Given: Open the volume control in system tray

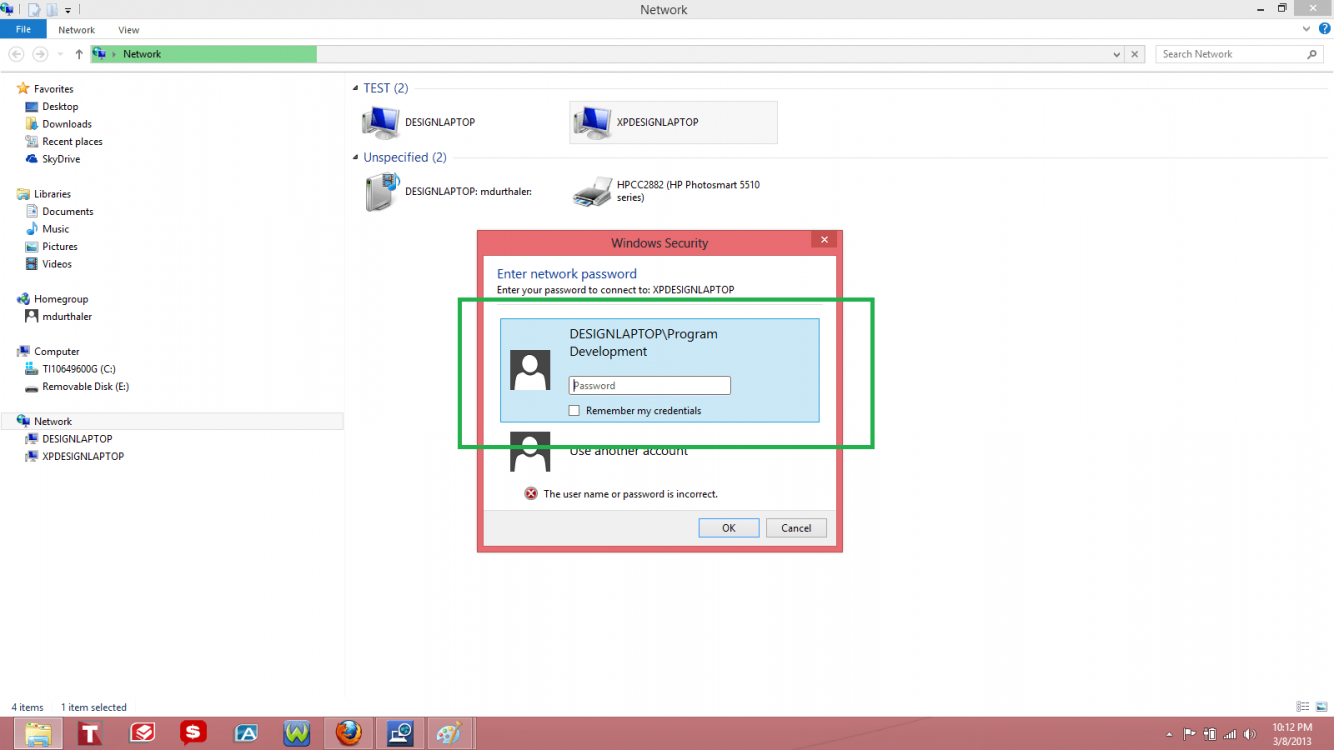Looking at the screenshot, I should (x=1249, y=734).
